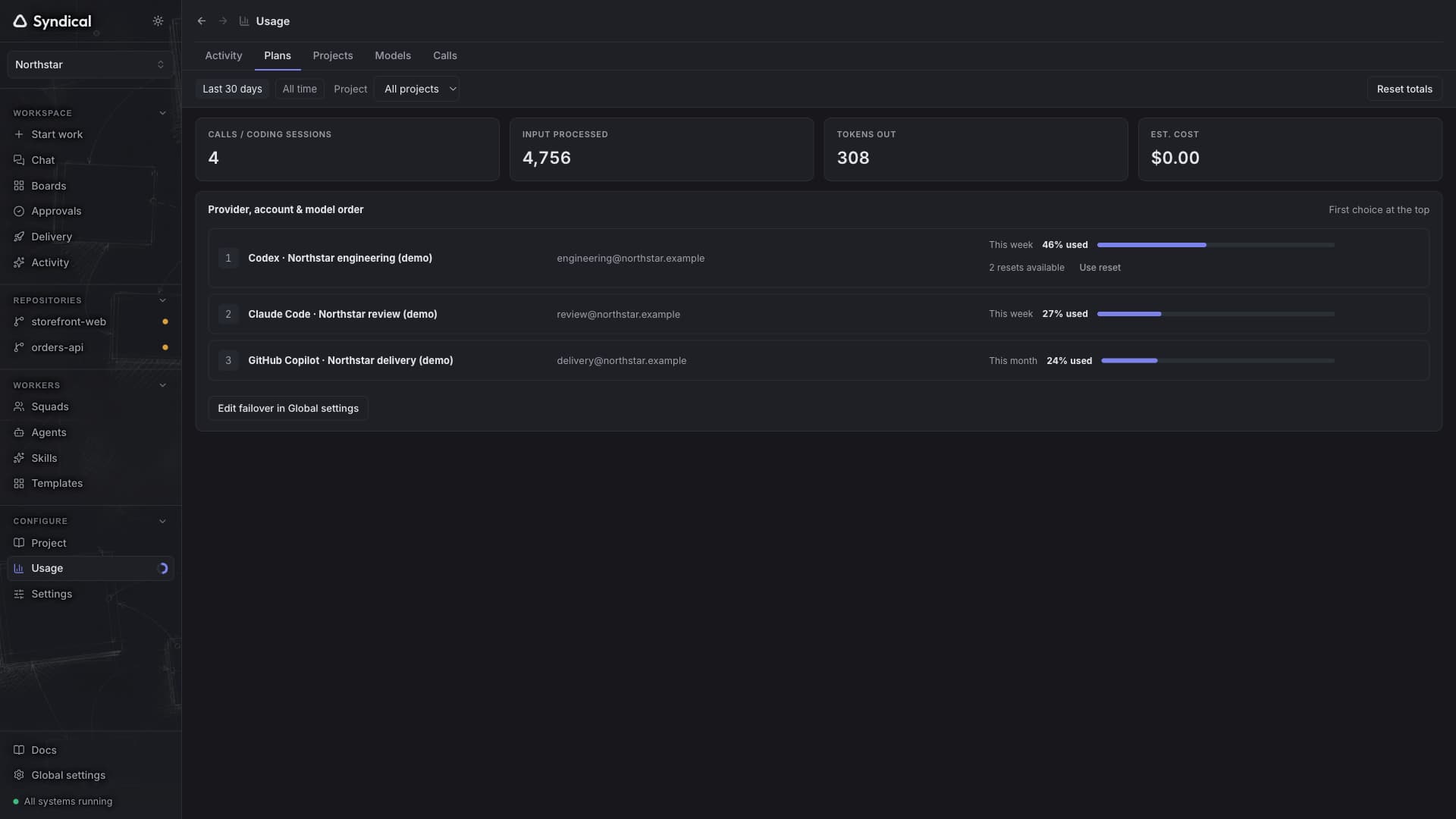
Task: Switch to the Activity tab
Action: coord(224,55)
